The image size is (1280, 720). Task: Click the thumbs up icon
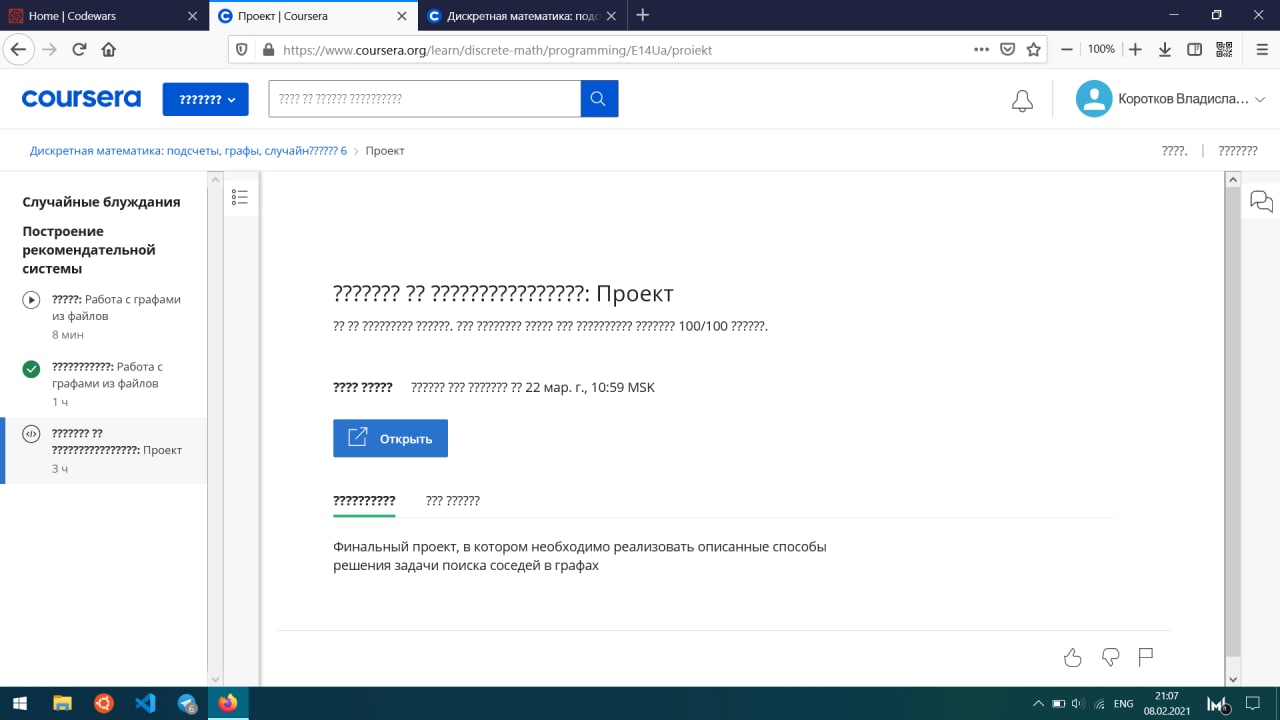[1073, 657]
